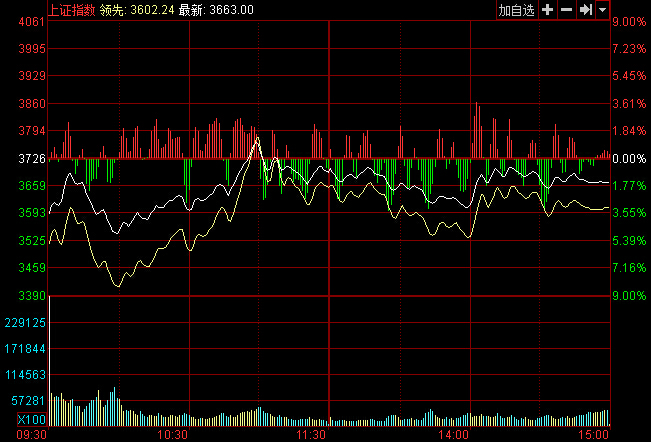Click the 最新 3663.00 latest price label

point(215,9)
